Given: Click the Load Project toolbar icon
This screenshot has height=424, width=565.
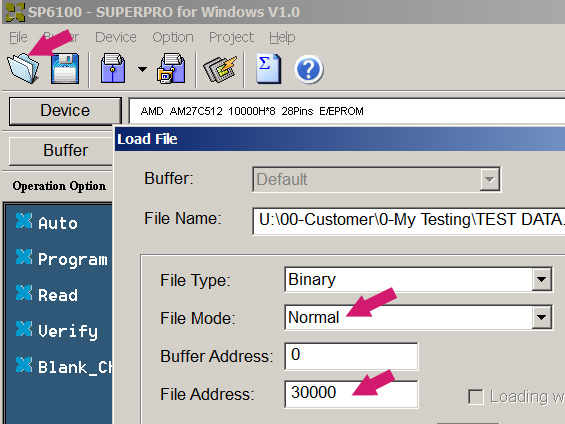Looking at the screenshot, I should click(113, 68).
